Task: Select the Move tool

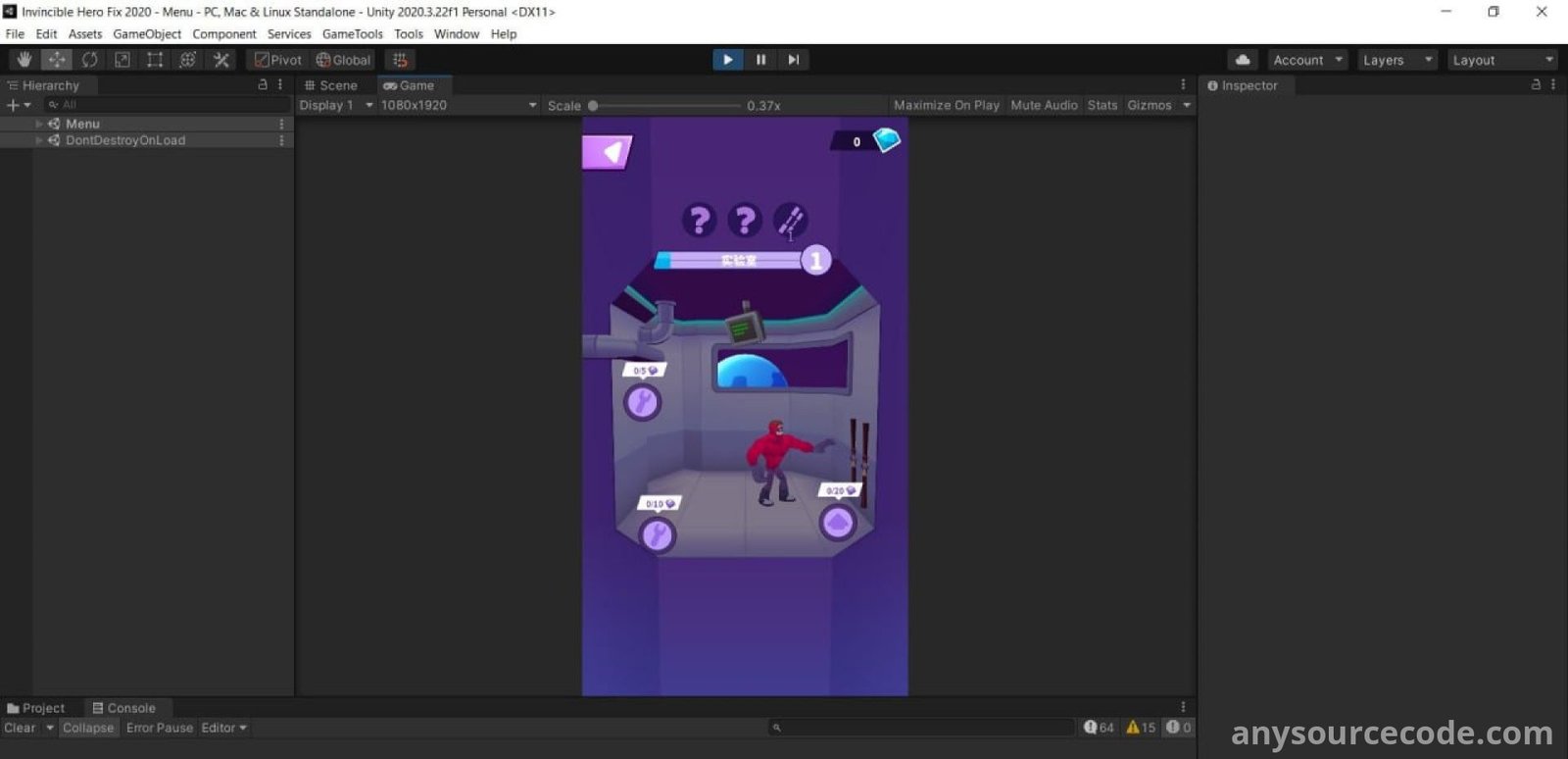Action: click(57, 60)
